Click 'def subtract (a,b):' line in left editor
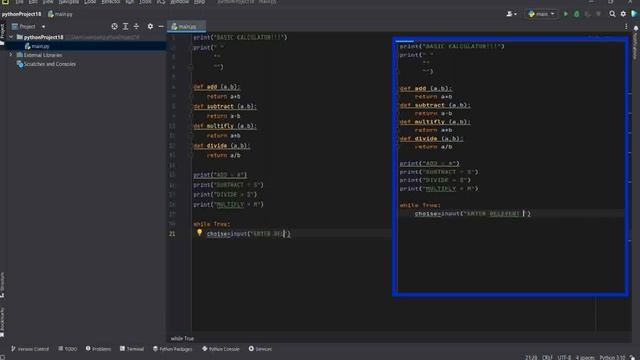 tap(224, 107)
